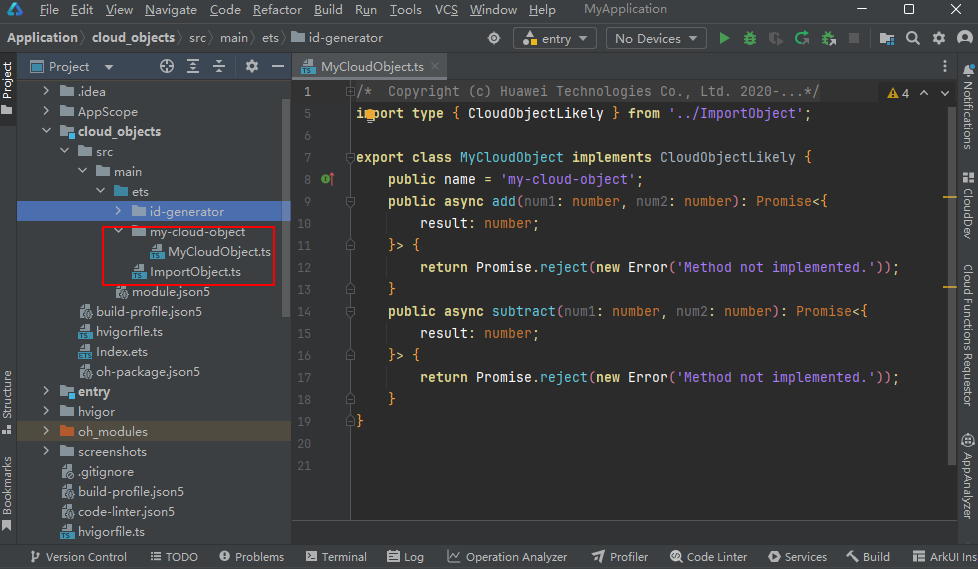Open Project panel options gear
Image resolution: width=978 pixels, height=569 pixels.
[252, 66]
